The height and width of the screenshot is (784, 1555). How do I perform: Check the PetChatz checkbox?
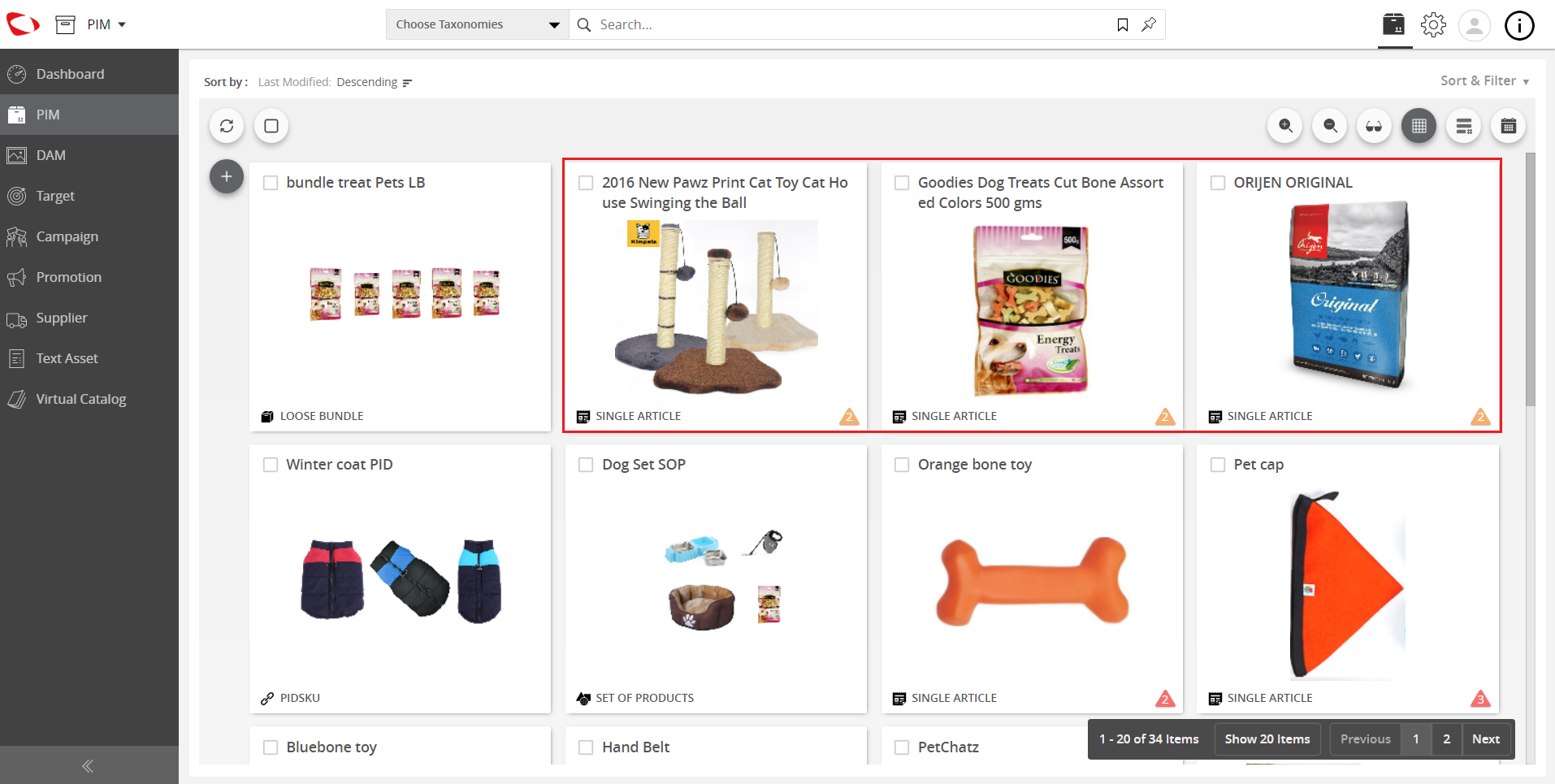(902, 747)
